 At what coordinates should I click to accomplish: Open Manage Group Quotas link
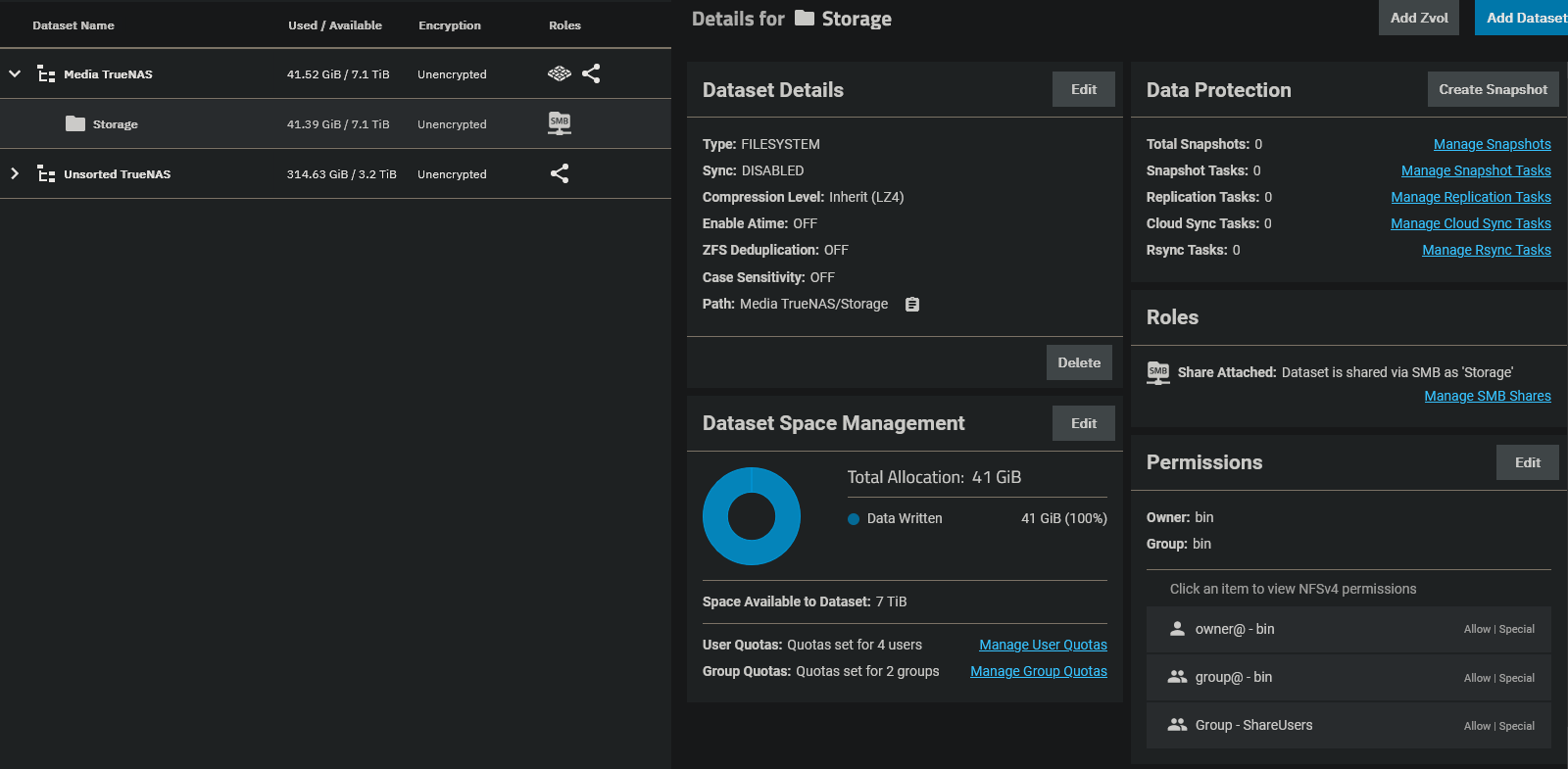pos(1039,671)
